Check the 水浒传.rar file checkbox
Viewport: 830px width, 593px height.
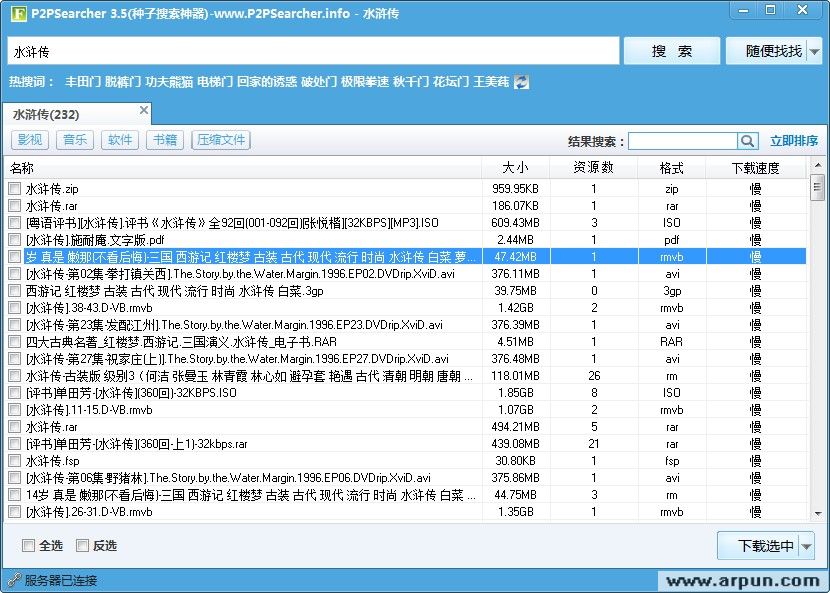tap(14, 204)
